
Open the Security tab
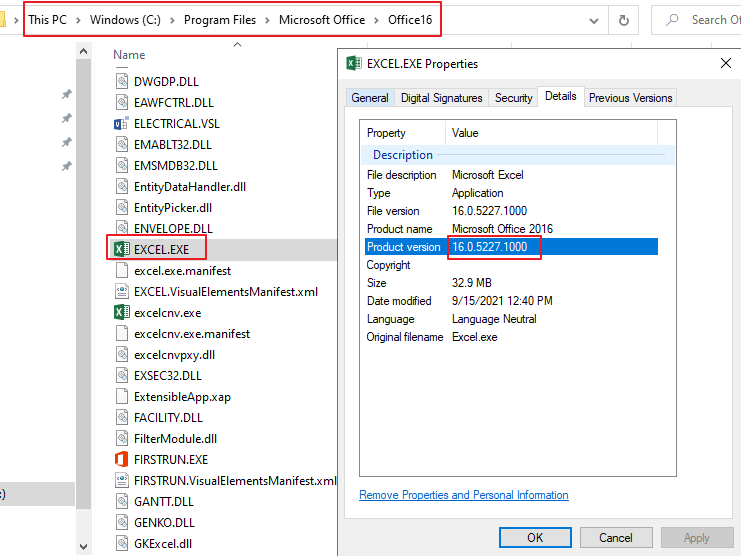[513, 98]
